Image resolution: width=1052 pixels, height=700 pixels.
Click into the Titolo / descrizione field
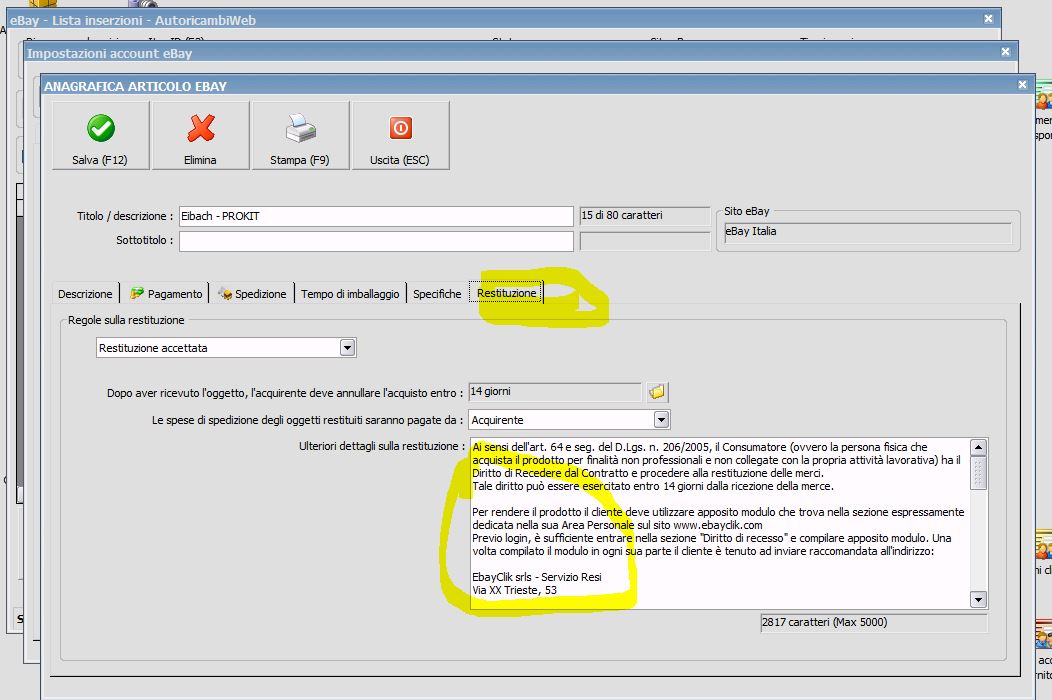pos(376,216)
